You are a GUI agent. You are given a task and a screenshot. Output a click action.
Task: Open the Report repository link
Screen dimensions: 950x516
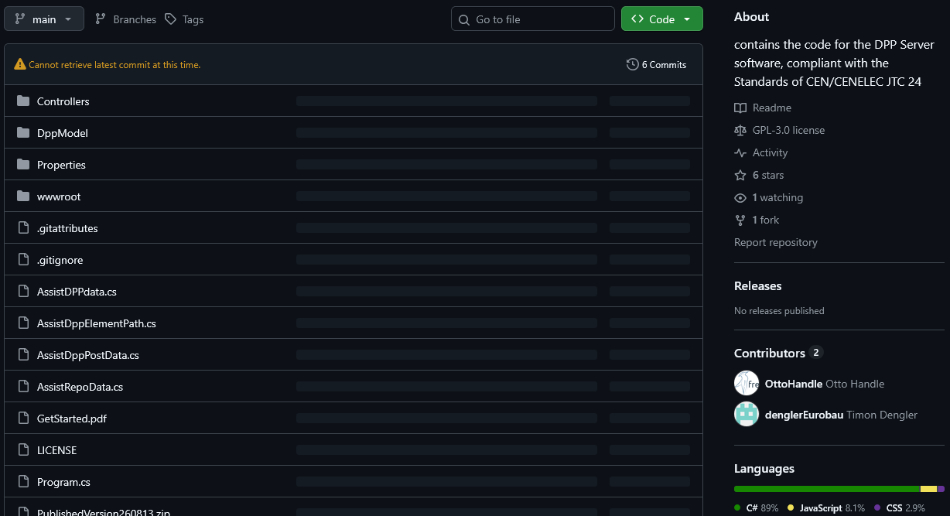pos(776,242)
